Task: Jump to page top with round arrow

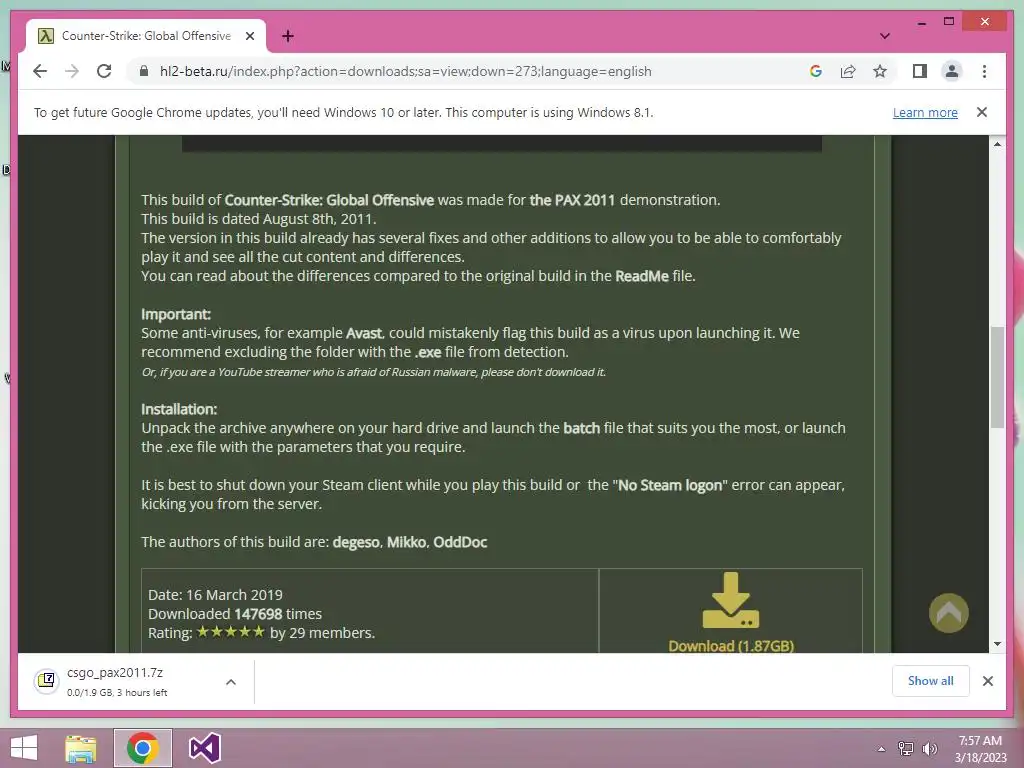Action: click(948, 613)
